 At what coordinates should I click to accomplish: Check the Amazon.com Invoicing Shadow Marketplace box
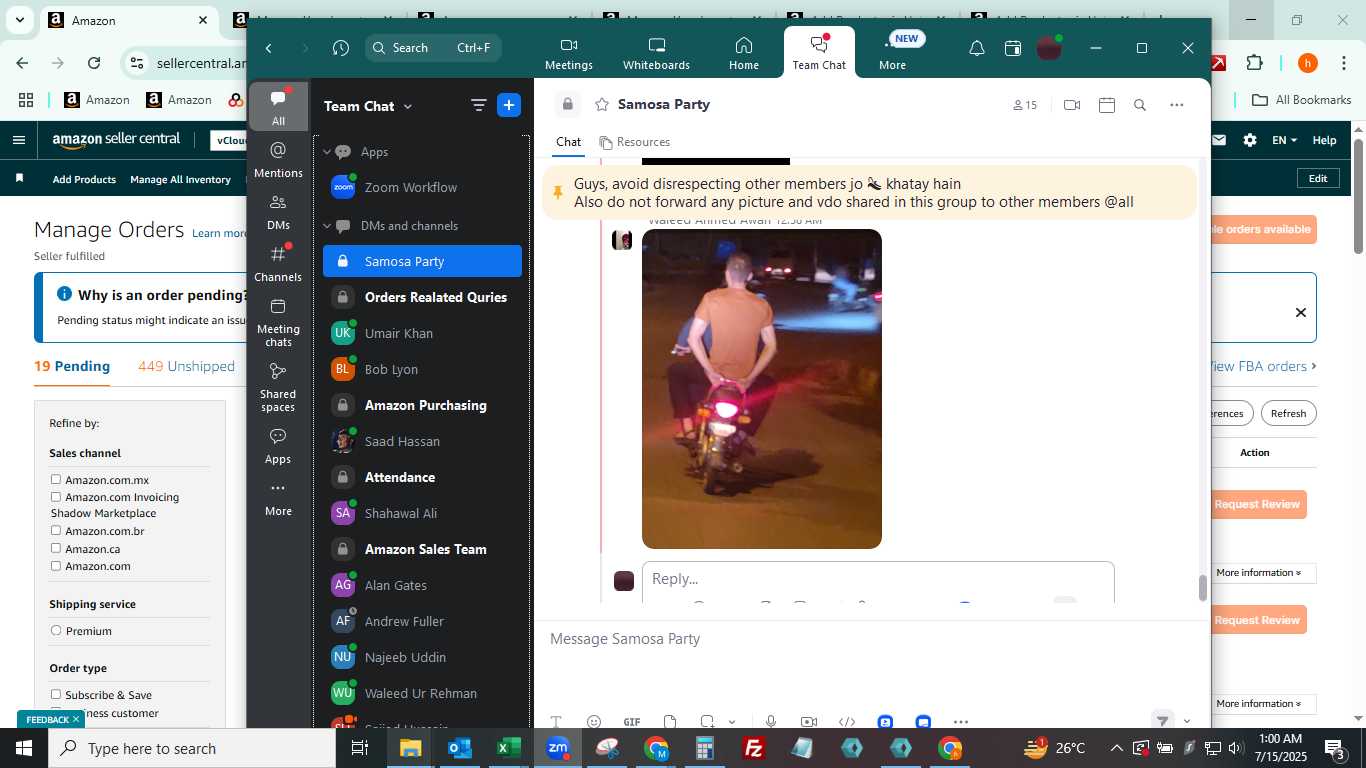pos(56,497)
